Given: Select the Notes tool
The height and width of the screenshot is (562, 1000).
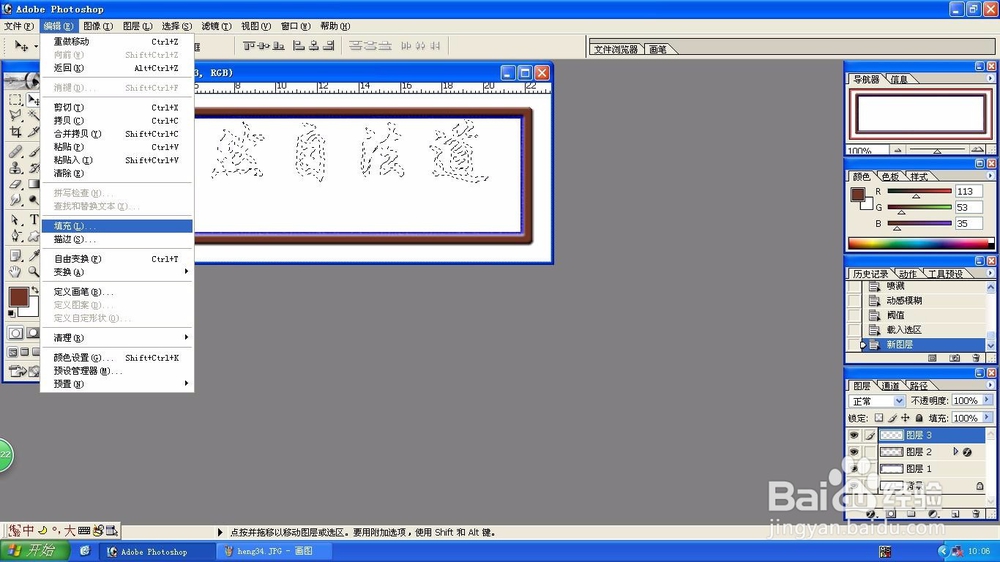Looking at the screenshot, I should click(15, 256).
